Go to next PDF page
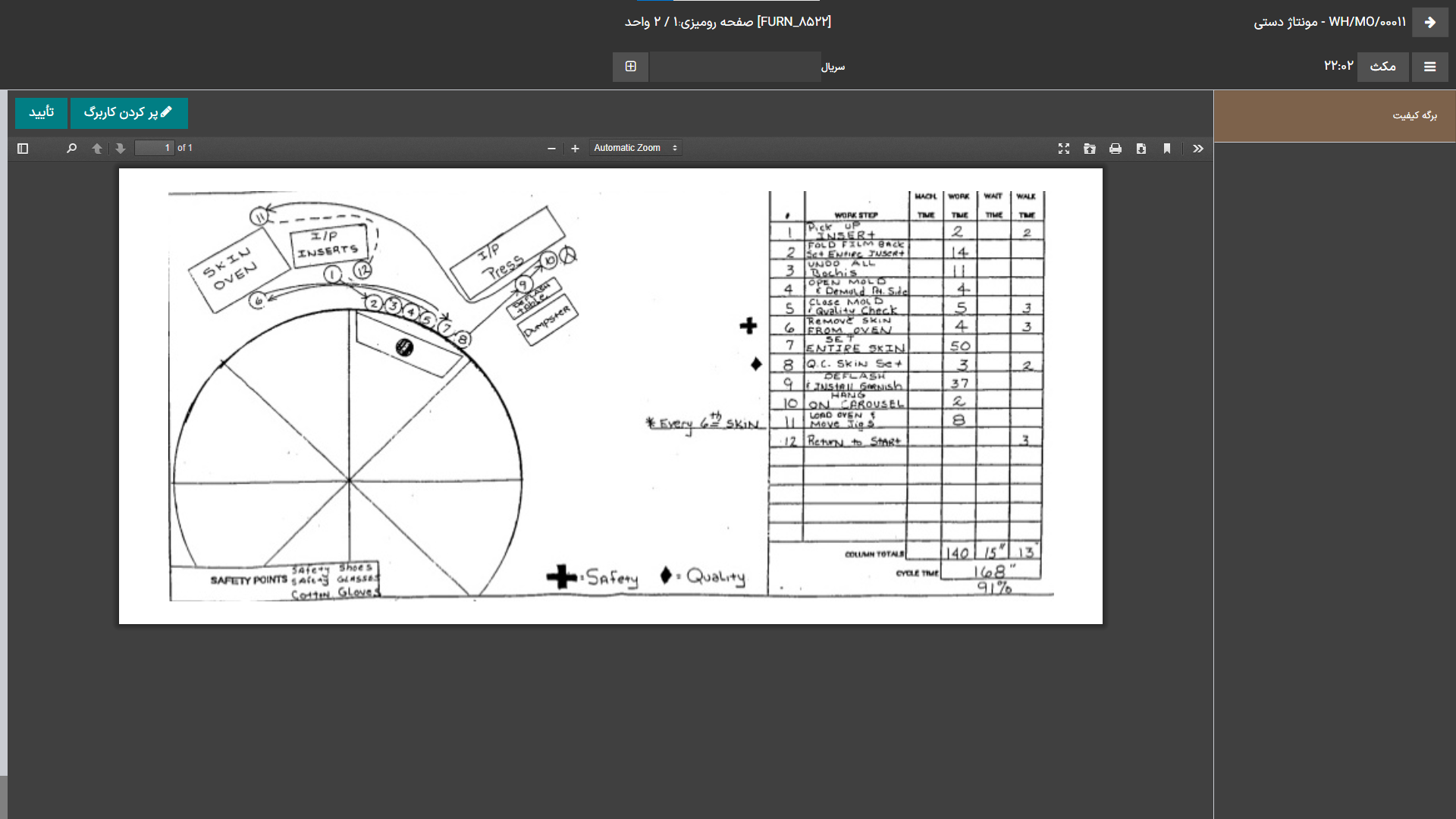Screen dimensions: 1456x819 (121, 149)
